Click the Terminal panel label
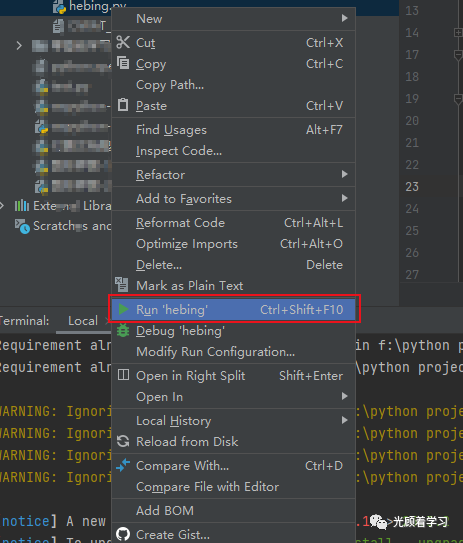 [x=24, y=321]
